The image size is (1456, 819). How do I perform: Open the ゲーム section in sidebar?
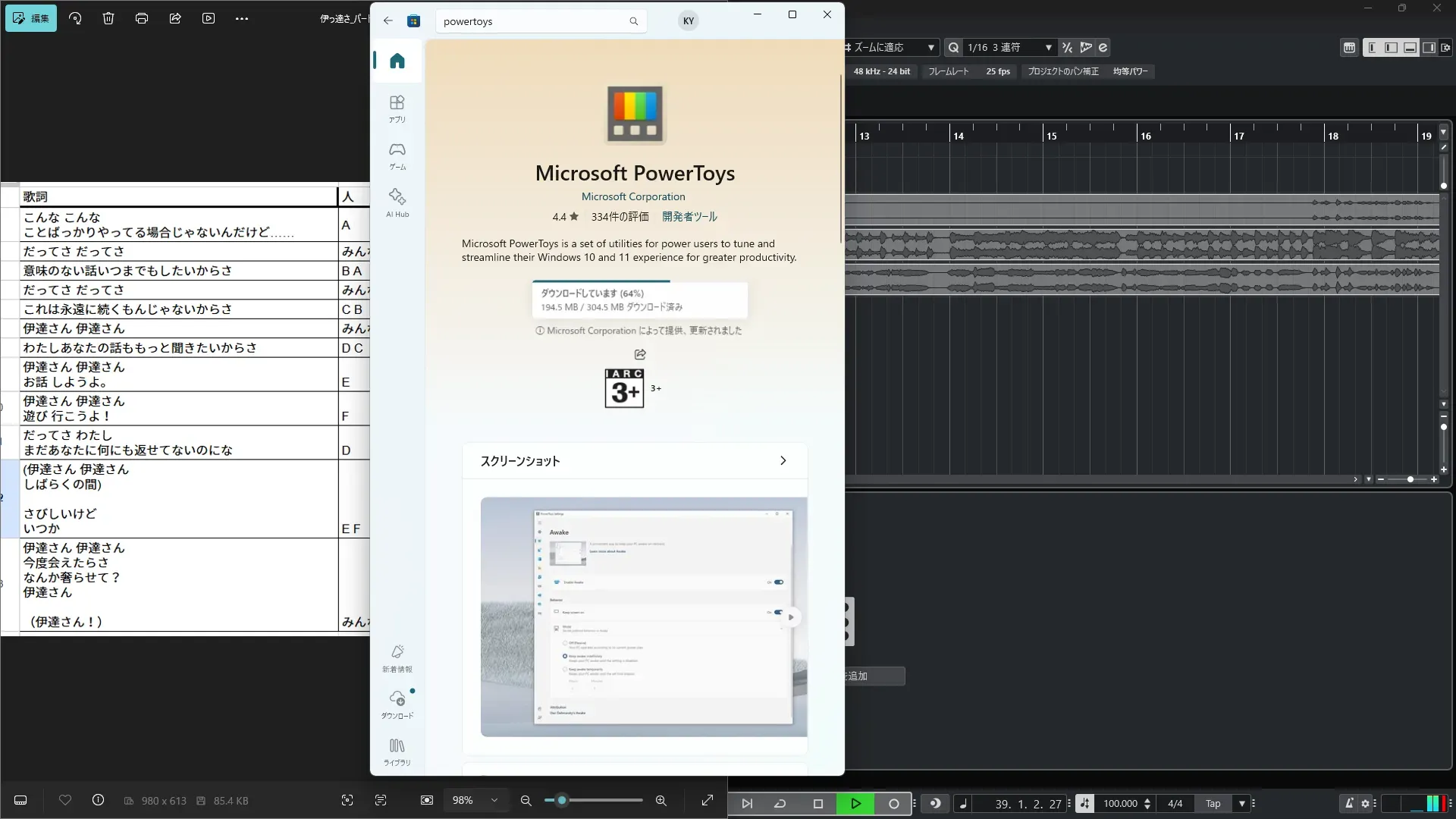[397, 155]
